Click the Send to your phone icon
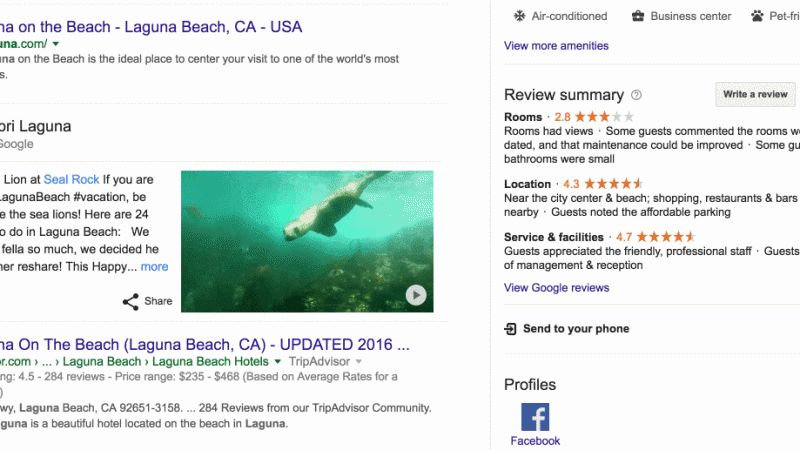This screenshot has width=800, height=450. [x=511, y=329]
